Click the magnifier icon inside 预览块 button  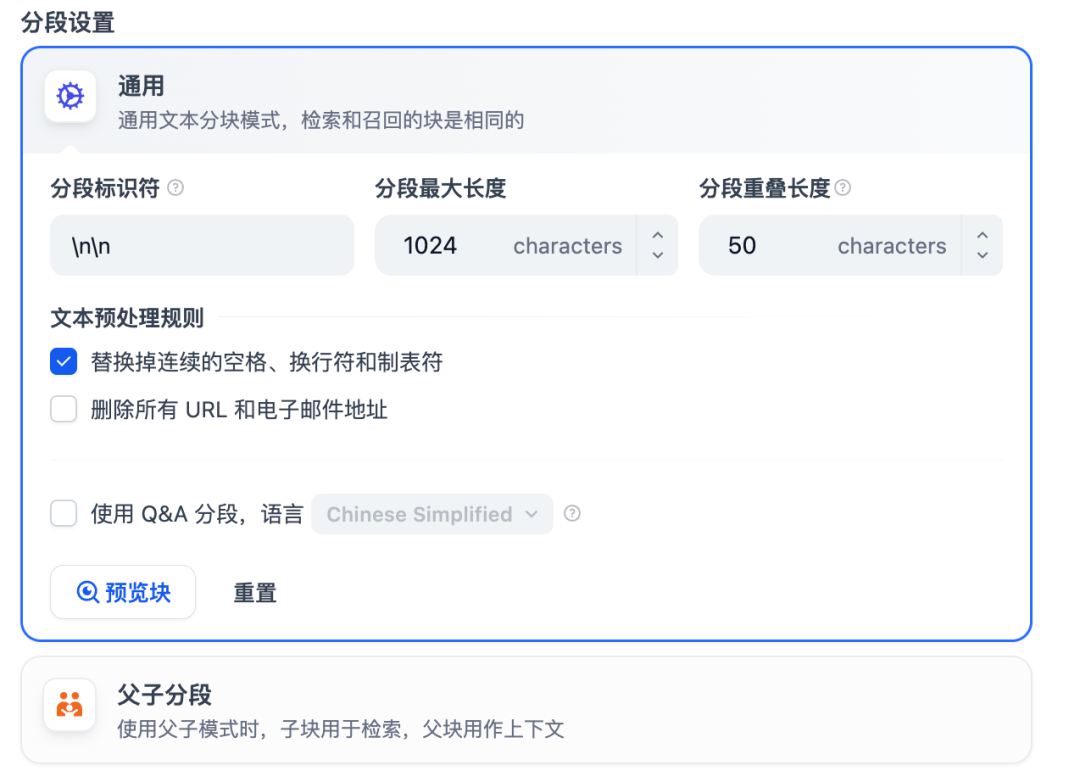click(x=90, y=592)
